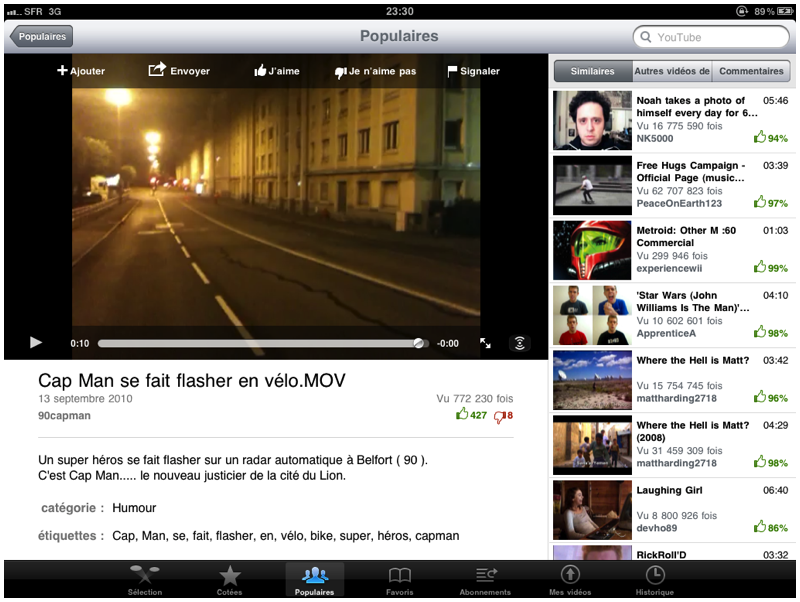800x602 pixels.
Task: Click the PeaceOnEarth123 uploader name
Action: [x=679, y=204]
